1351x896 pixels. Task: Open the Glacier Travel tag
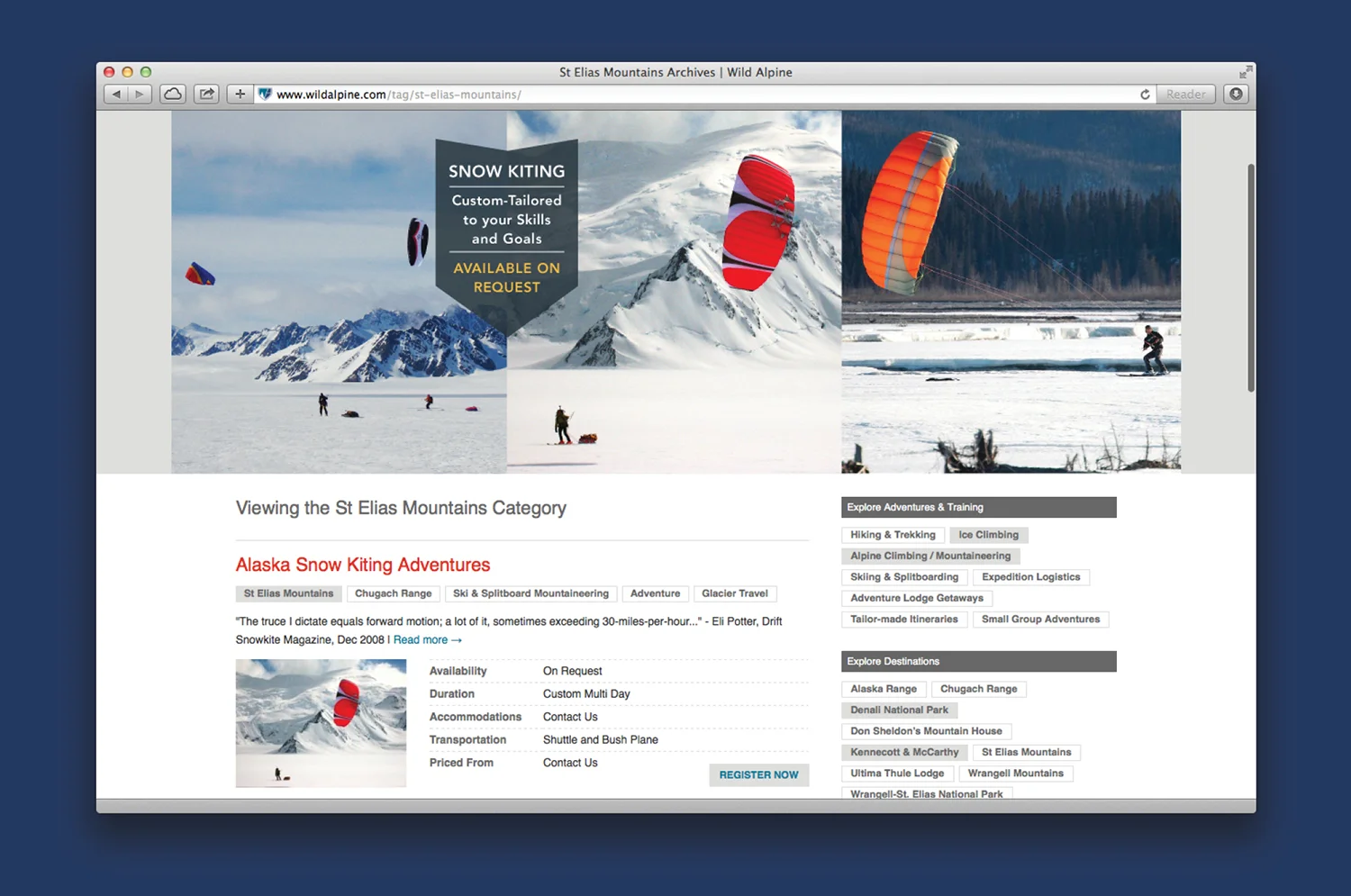tap(735, 593)
